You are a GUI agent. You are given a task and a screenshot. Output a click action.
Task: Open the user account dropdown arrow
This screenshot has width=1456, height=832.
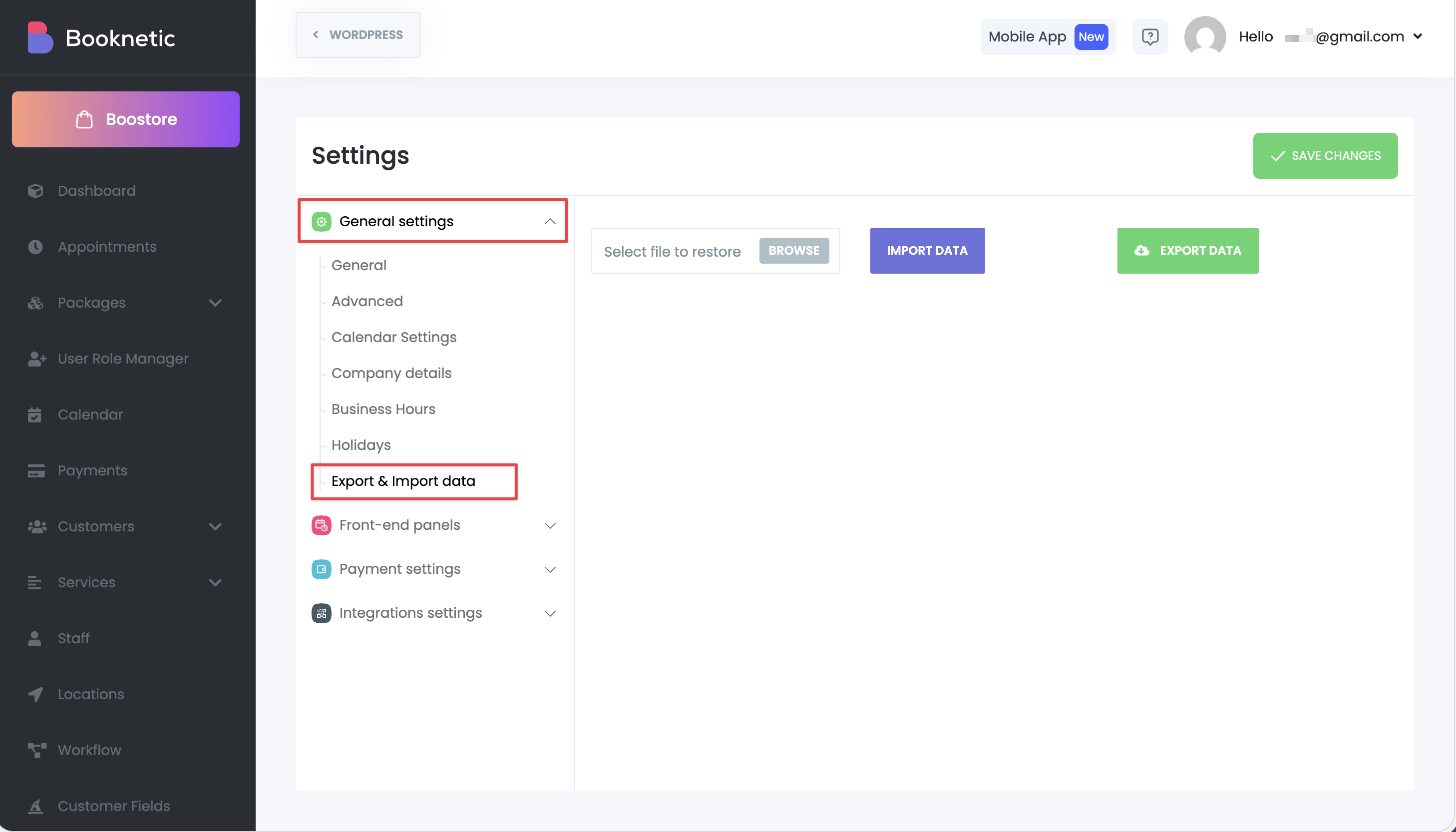1417,36
